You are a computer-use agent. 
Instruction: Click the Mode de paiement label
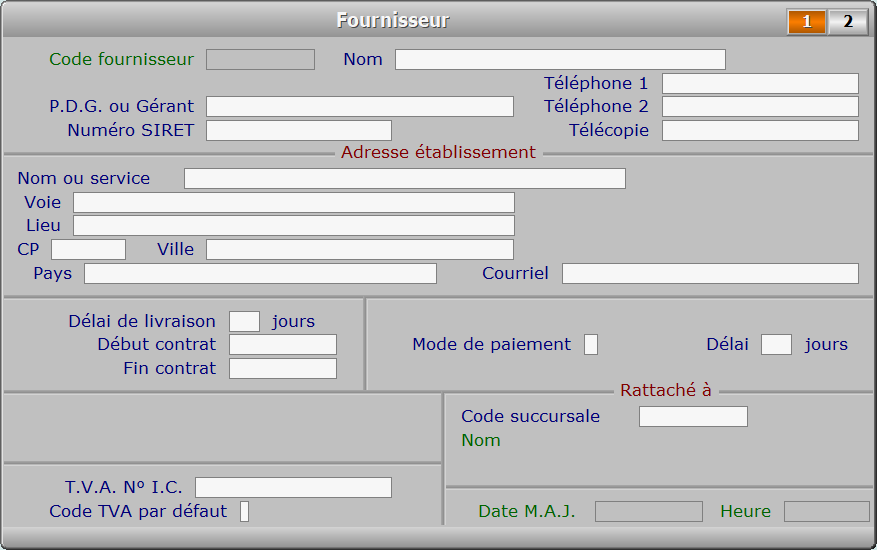pyautogui.click(x=492, y=345)
